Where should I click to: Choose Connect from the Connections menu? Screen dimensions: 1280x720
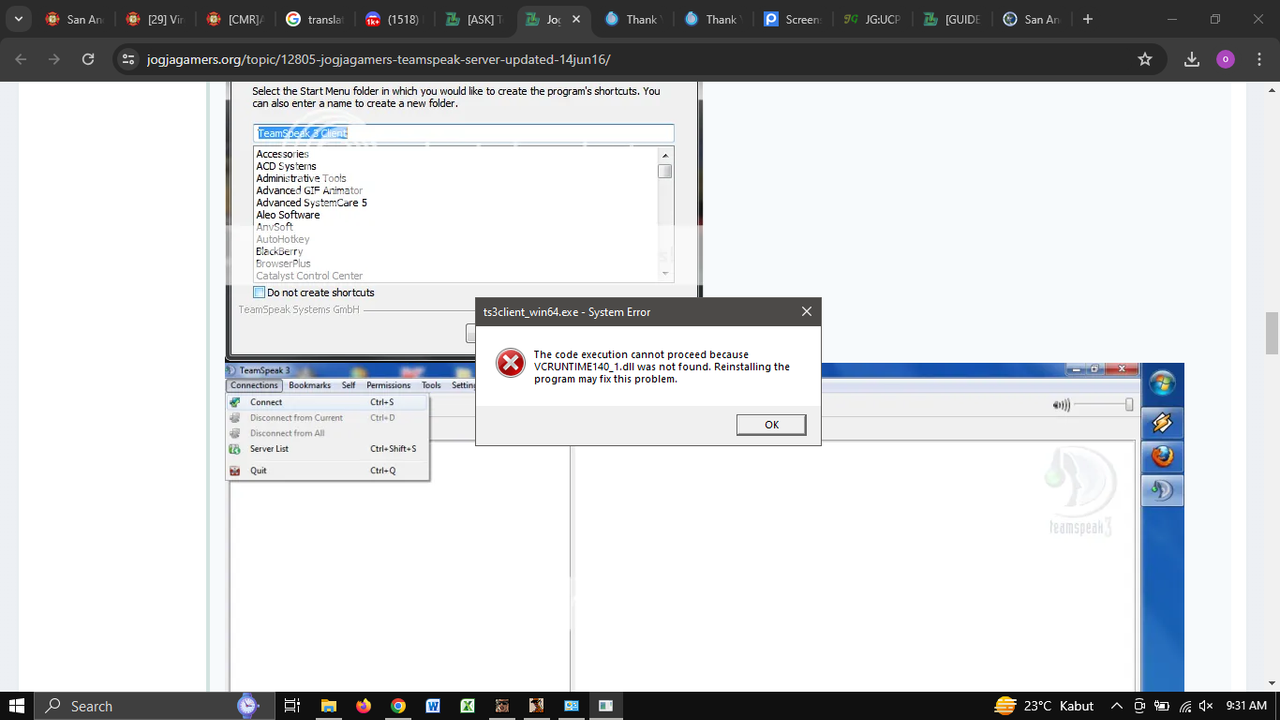coord(328,402)
